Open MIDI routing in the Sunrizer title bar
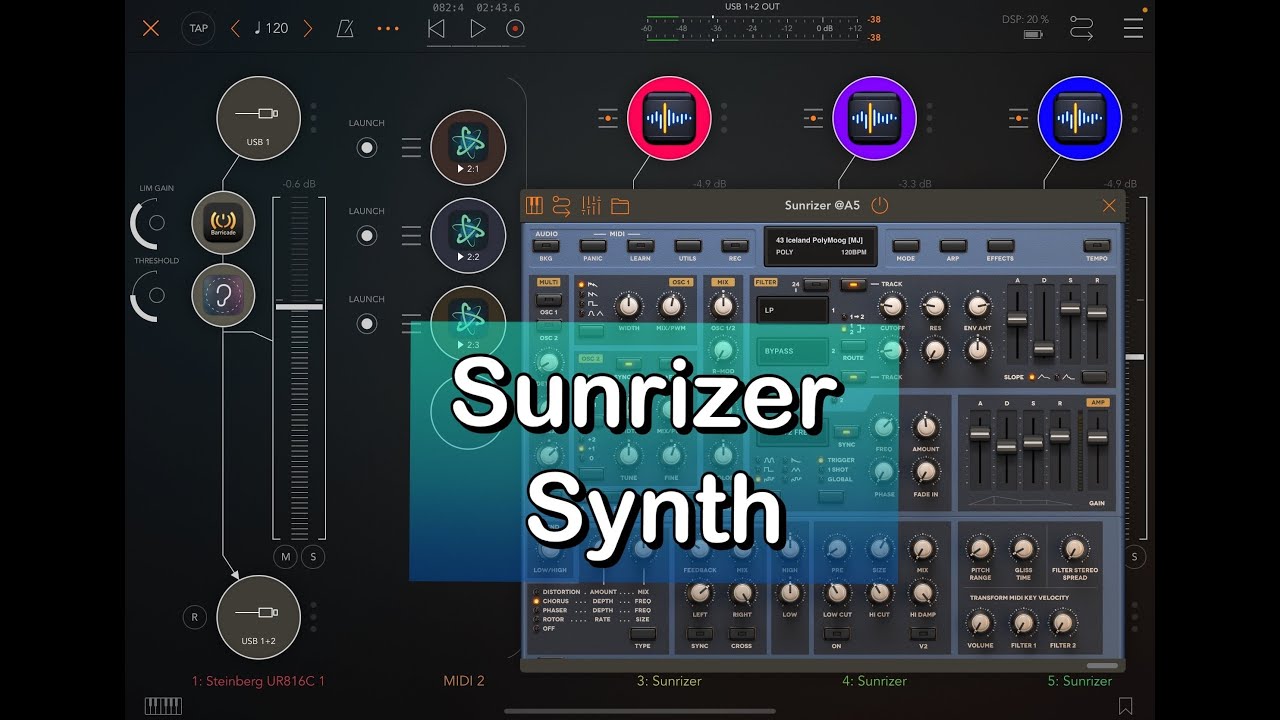Image resolution: width=1280 pixels, height=720 pixels. [x=562, y=206]
